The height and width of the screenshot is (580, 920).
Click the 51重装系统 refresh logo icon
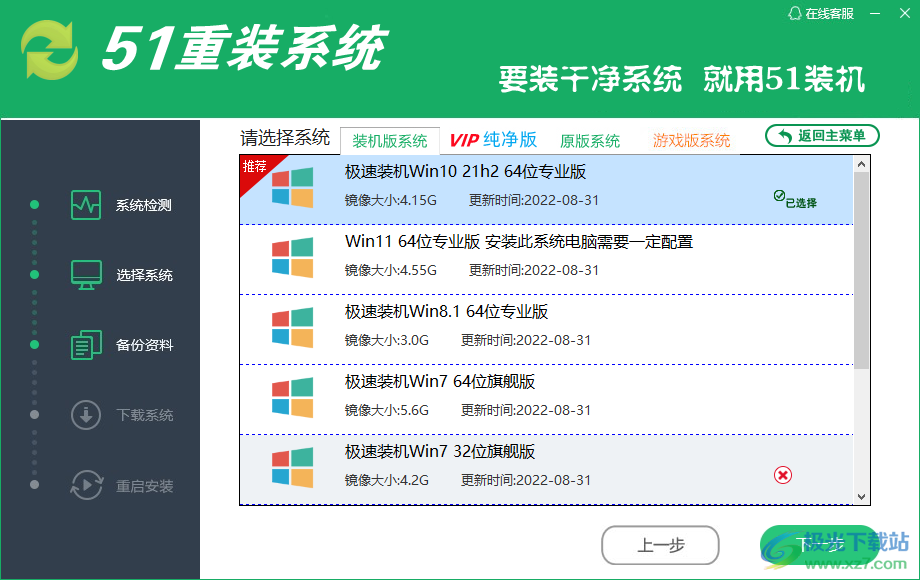coord(49,49)
